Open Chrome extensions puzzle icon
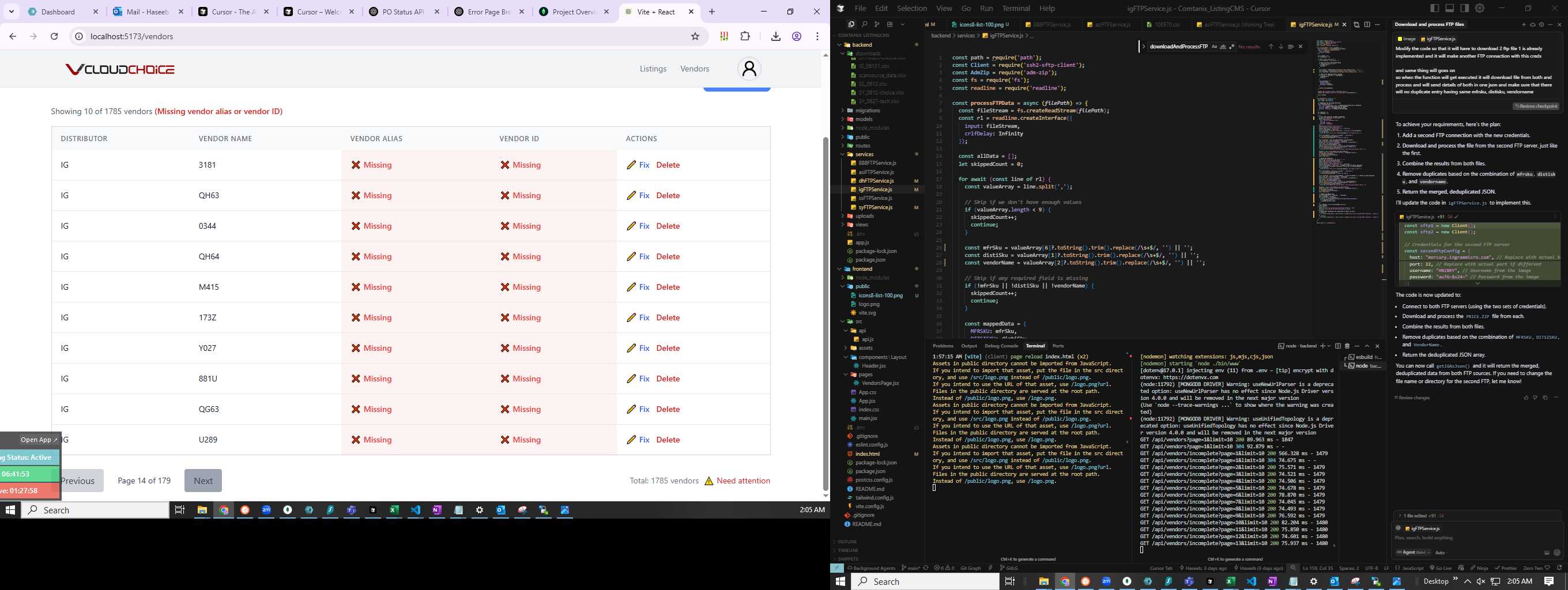Viewport: 1568px width, 590px height. point(745,36)
